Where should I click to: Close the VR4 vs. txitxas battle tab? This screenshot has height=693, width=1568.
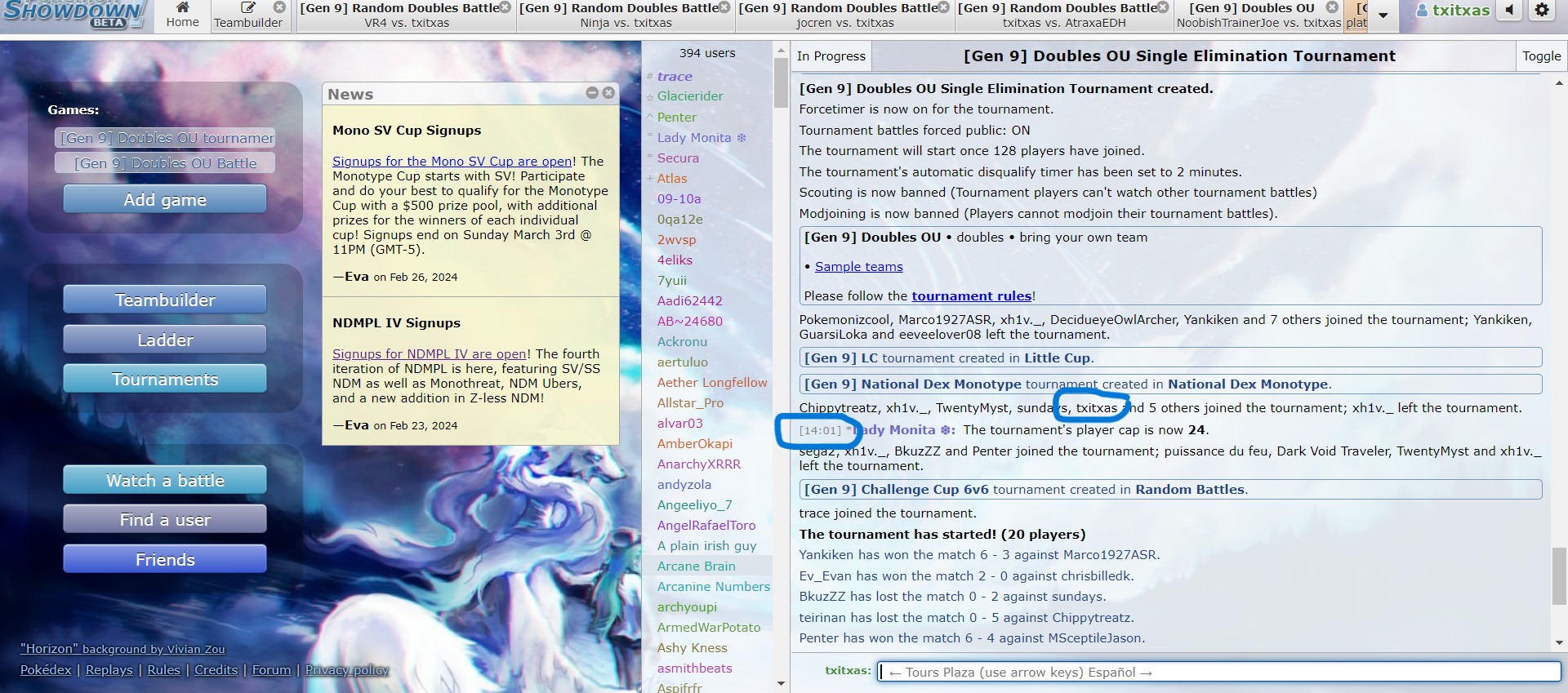[505, 7]
